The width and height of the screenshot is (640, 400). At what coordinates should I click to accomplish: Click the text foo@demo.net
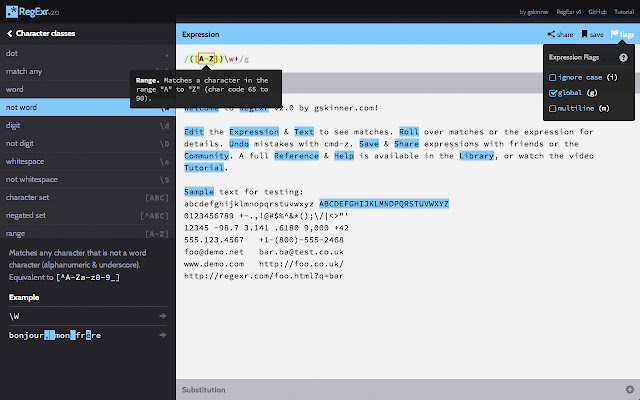tap(214, 252)
